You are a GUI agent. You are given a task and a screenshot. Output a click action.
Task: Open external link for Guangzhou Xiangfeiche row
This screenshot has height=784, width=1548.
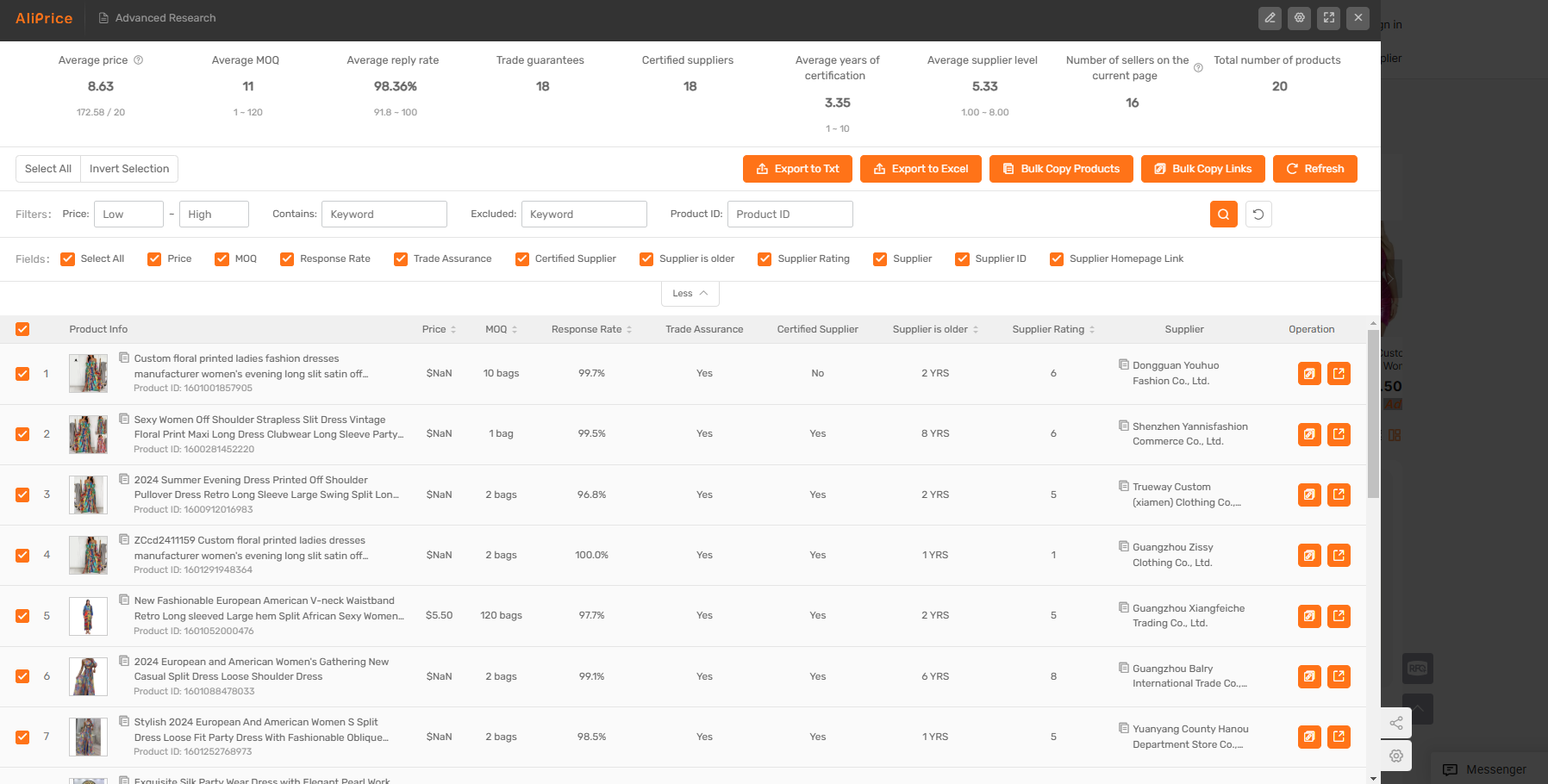click(x=1339, y=616)
